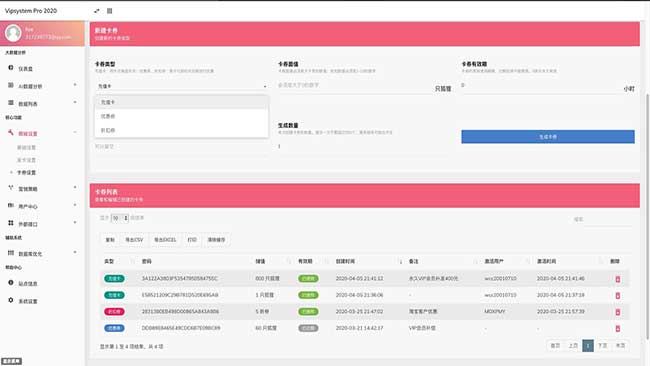Go to the next page (下页)
650x366 pixels.
(603, 346)
